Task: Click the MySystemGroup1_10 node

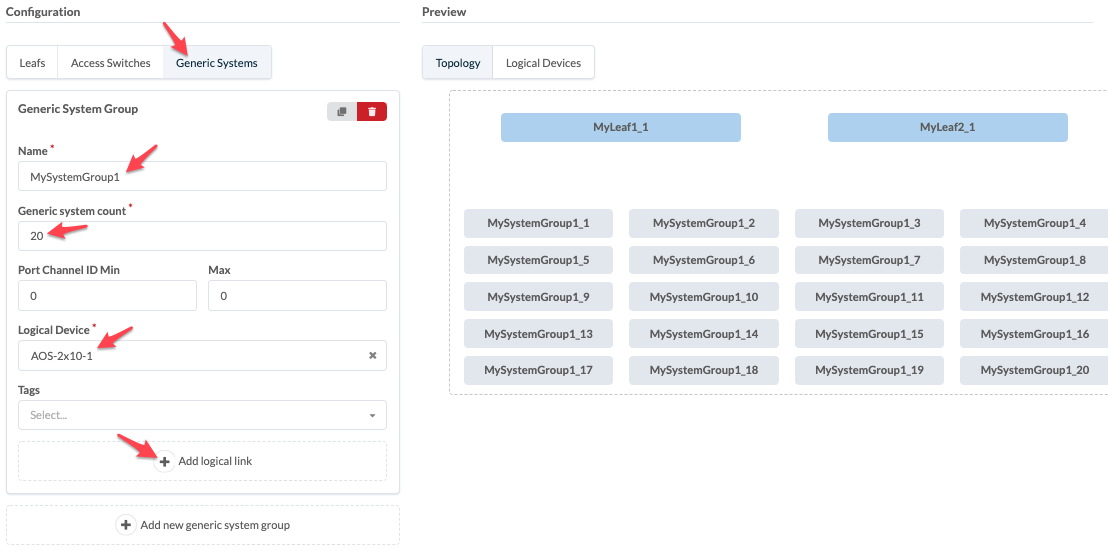Action: pos(703,297)
